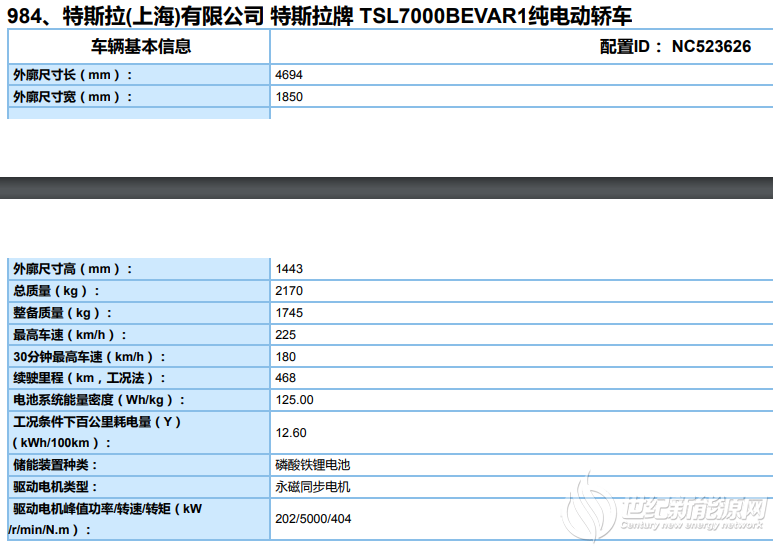
Task: Click the top speed value 225
Action: tap(285, 335)
